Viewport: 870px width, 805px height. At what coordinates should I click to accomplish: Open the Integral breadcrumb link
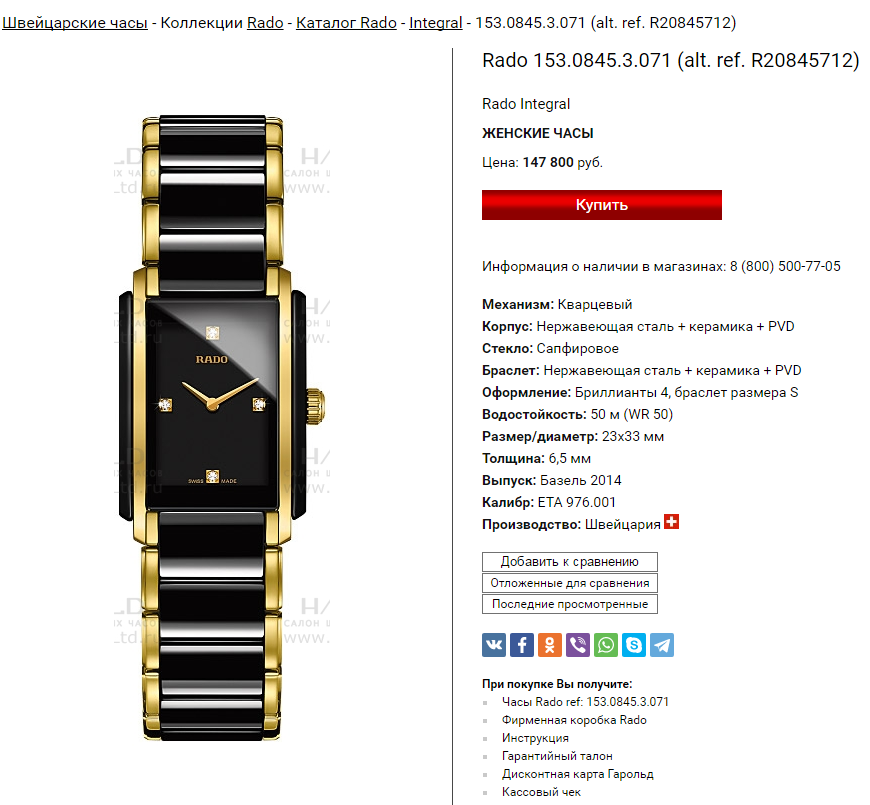tap(436, 23)
